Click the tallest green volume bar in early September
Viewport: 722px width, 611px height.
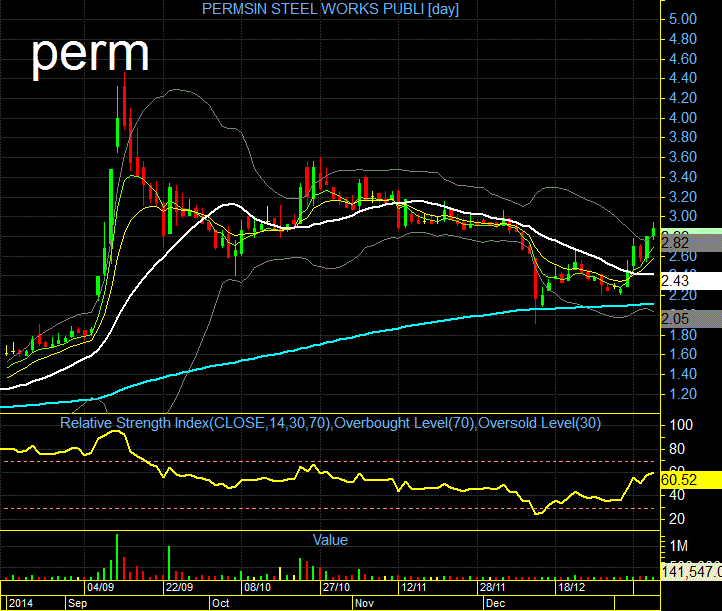pos(117,557)
